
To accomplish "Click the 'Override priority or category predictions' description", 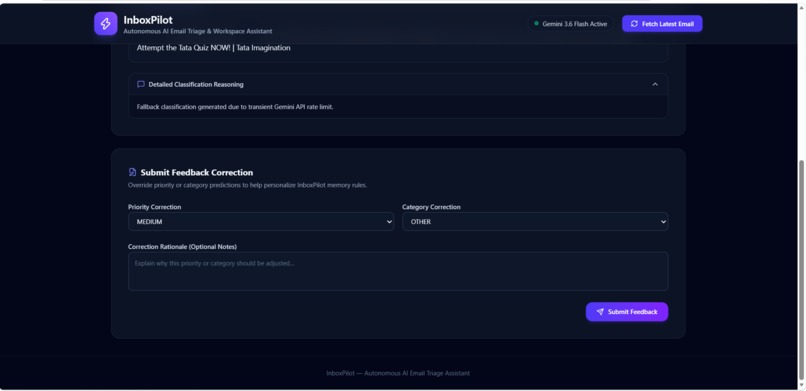I will coord(247,185).
